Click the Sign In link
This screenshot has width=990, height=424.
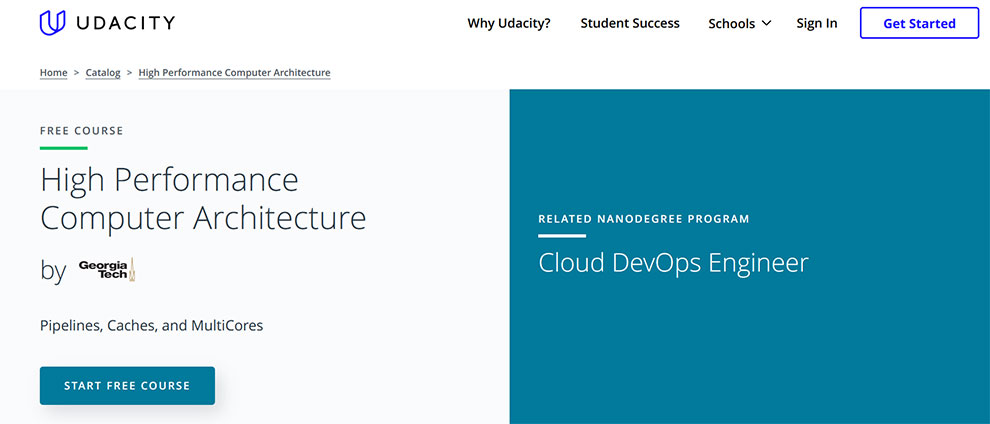coord(817,23)
